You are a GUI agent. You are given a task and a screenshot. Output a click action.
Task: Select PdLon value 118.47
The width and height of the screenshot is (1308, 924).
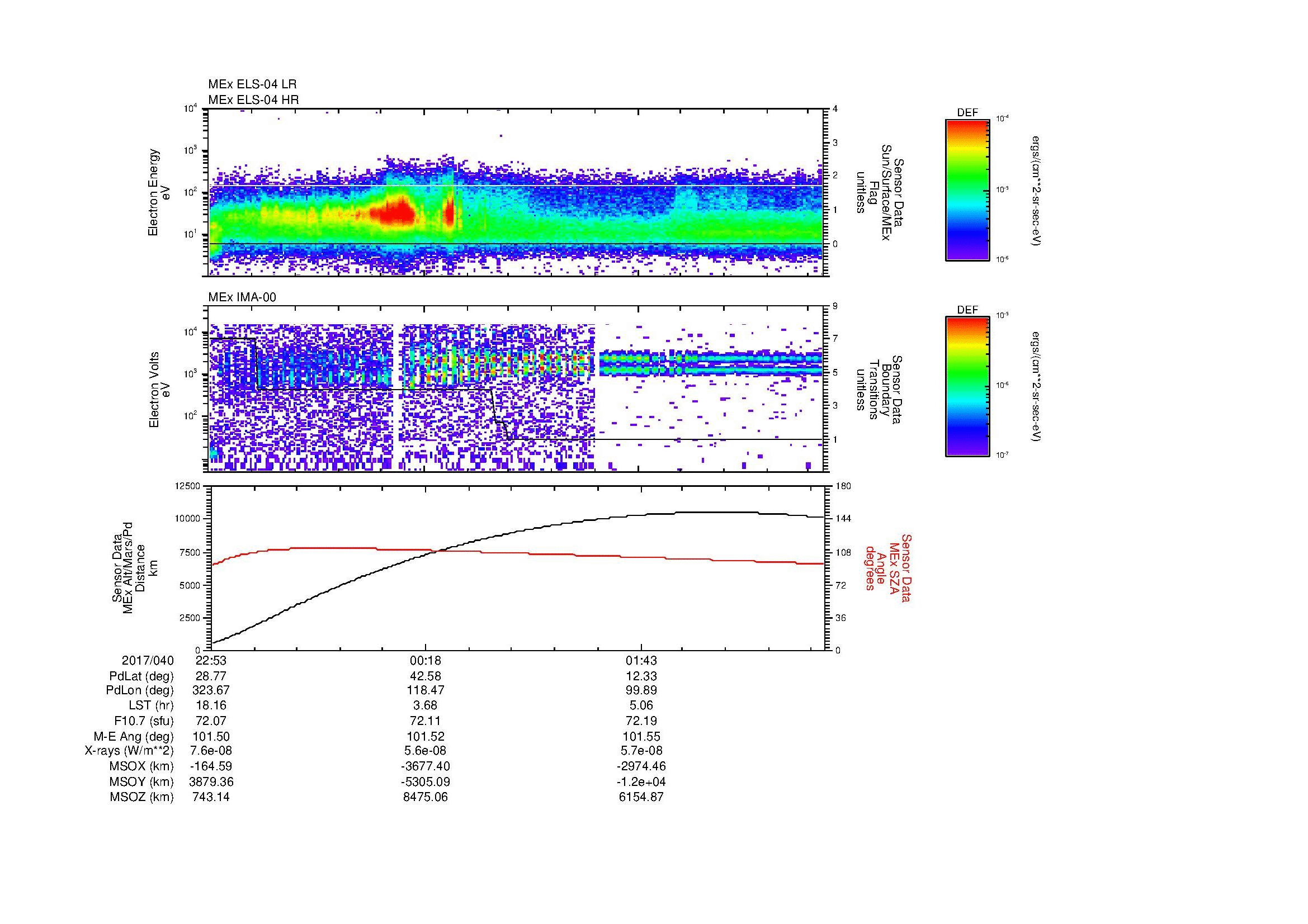tap(426, 690)
